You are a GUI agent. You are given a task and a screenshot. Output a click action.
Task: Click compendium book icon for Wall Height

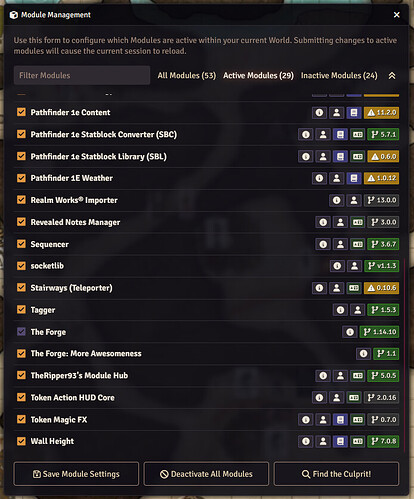click(340, 441)
